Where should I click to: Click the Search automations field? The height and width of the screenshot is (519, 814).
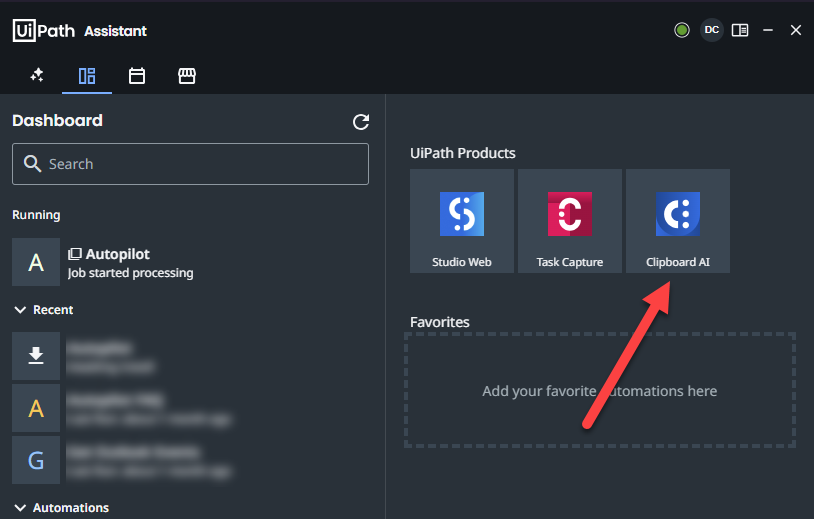coord(190,164)
